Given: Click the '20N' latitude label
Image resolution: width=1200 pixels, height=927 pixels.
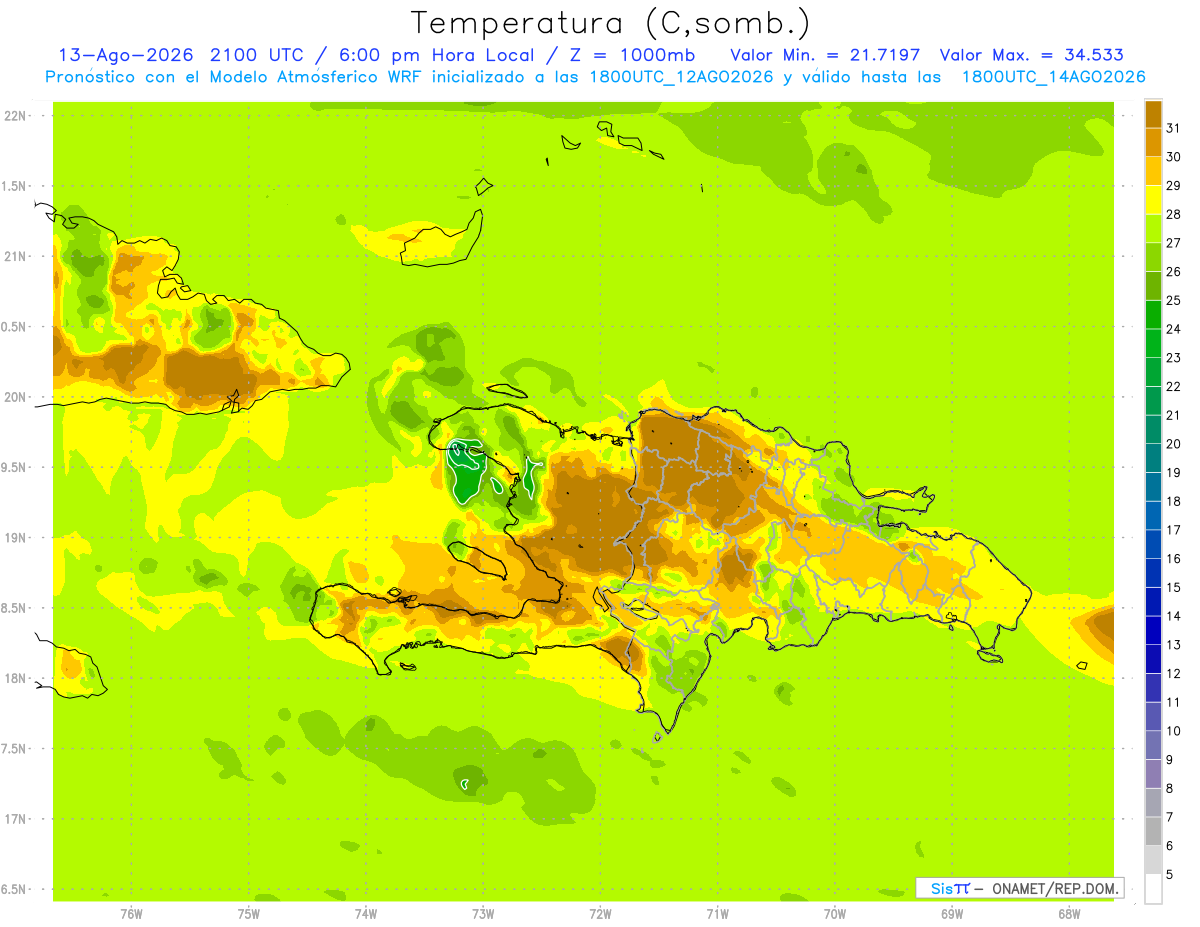Looking at the screenshot, I should [15, 397].
